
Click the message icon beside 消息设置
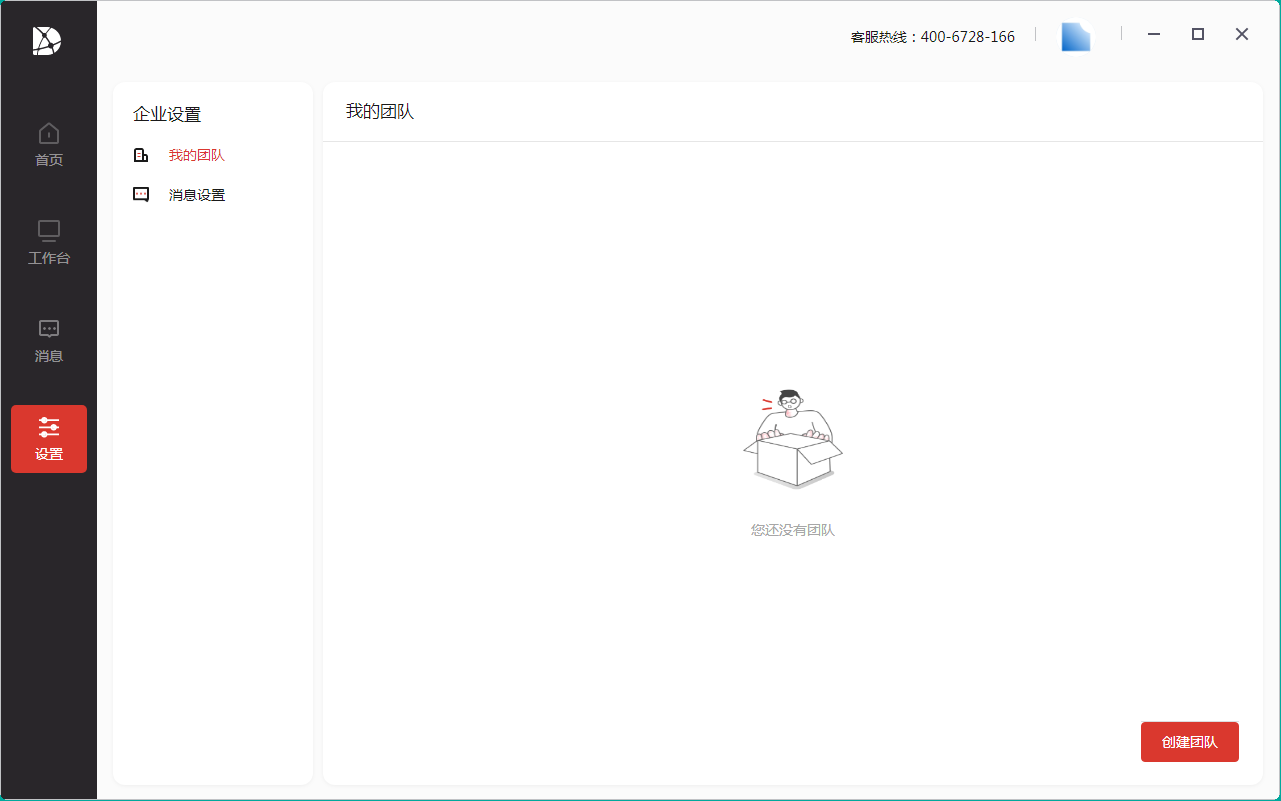pos(141,195)
